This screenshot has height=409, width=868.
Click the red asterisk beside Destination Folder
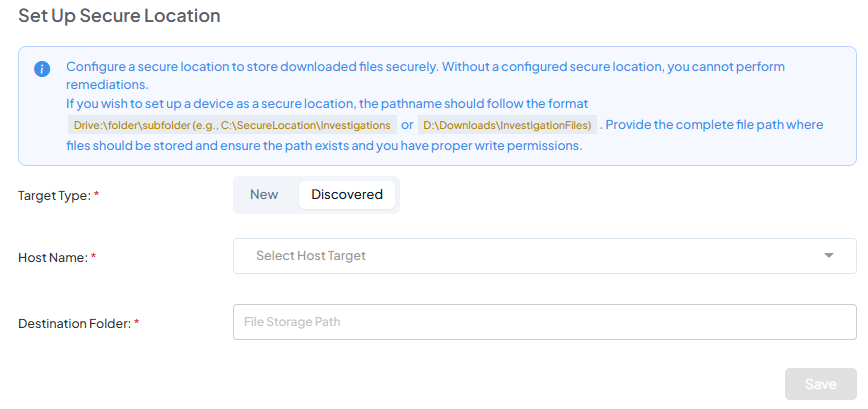tap(137, 323)
